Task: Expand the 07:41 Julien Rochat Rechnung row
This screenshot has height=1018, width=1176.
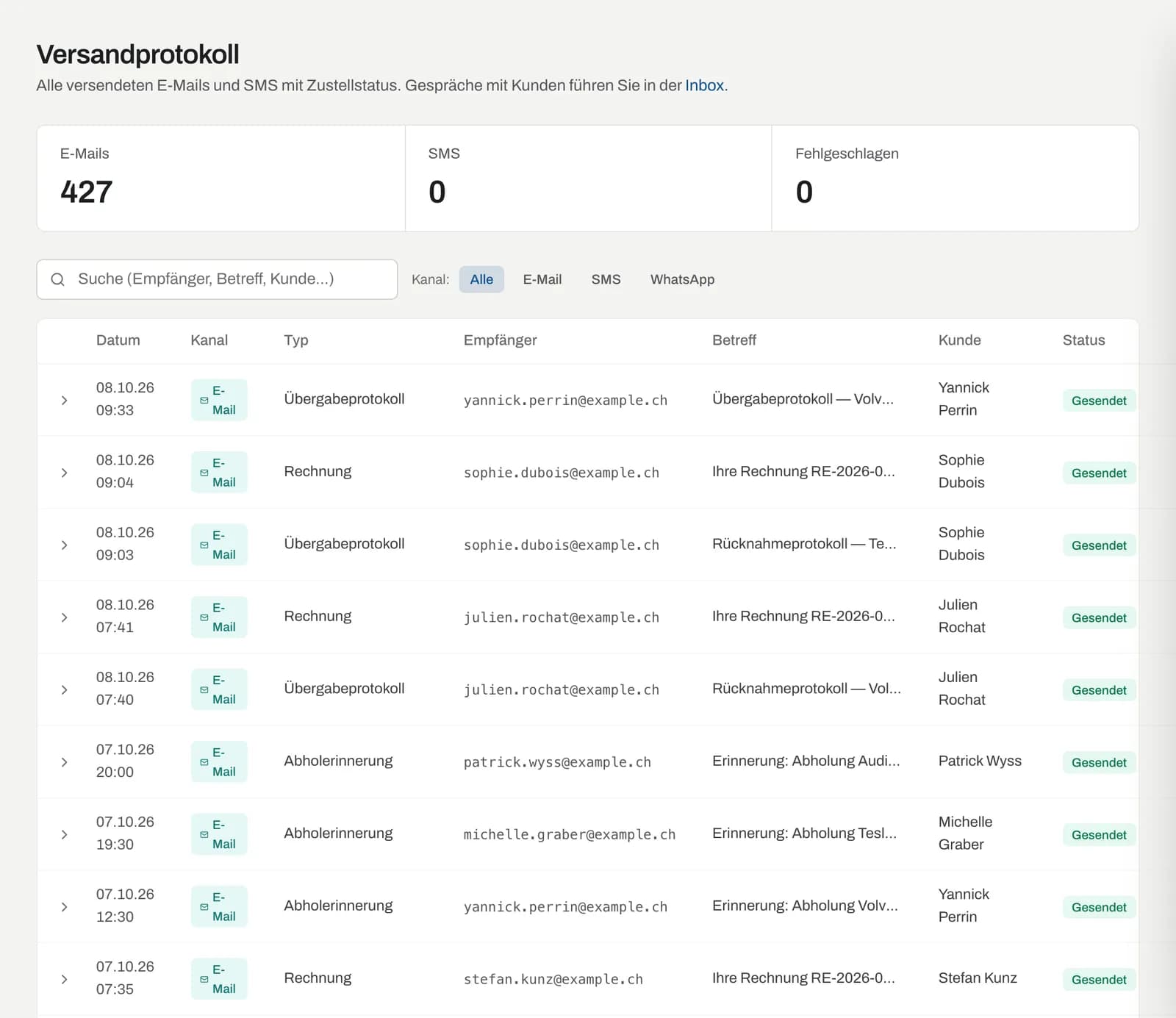Action: [64, 617]
